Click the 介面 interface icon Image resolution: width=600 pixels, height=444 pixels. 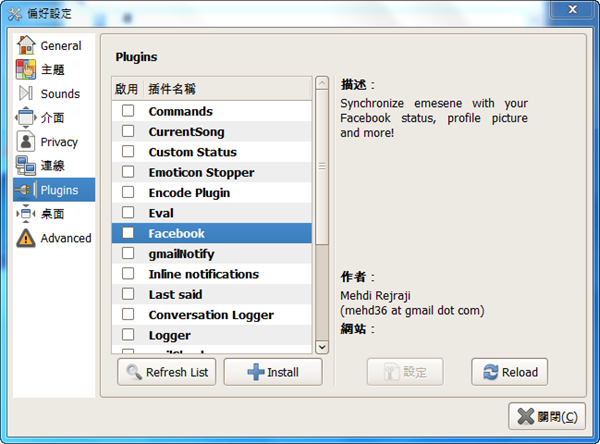click(26, 117)
